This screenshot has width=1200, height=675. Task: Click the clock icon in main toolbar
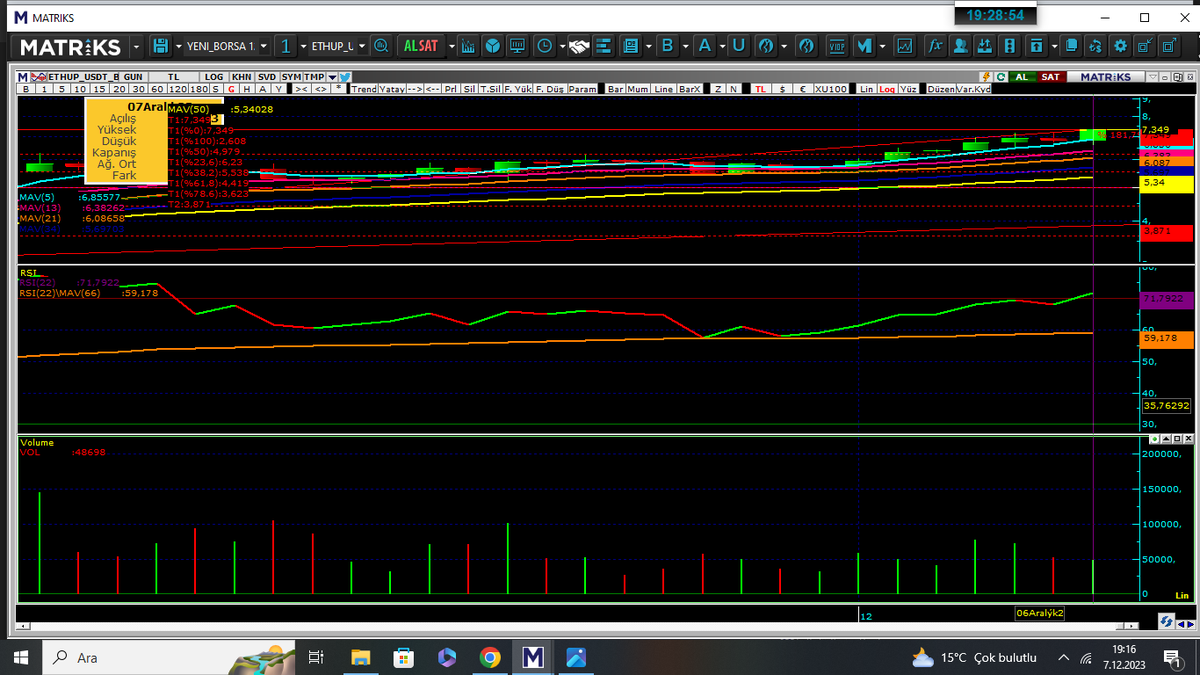tap(544, 46)
